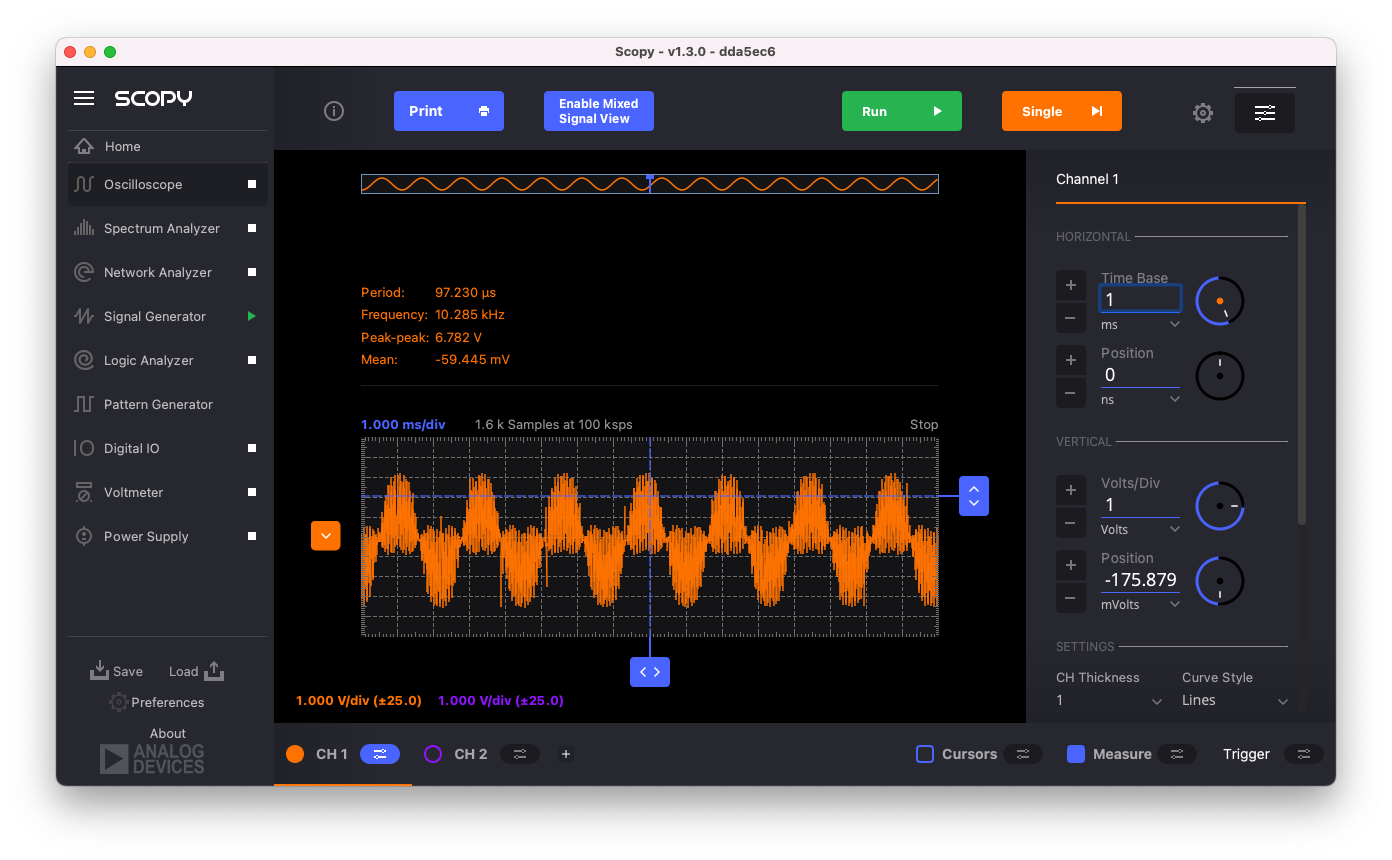Image resolution: width=1392 pixels, height=860 pixels.
Task: Add a channel with the plus icon
Action: click(x=566, y=754)
